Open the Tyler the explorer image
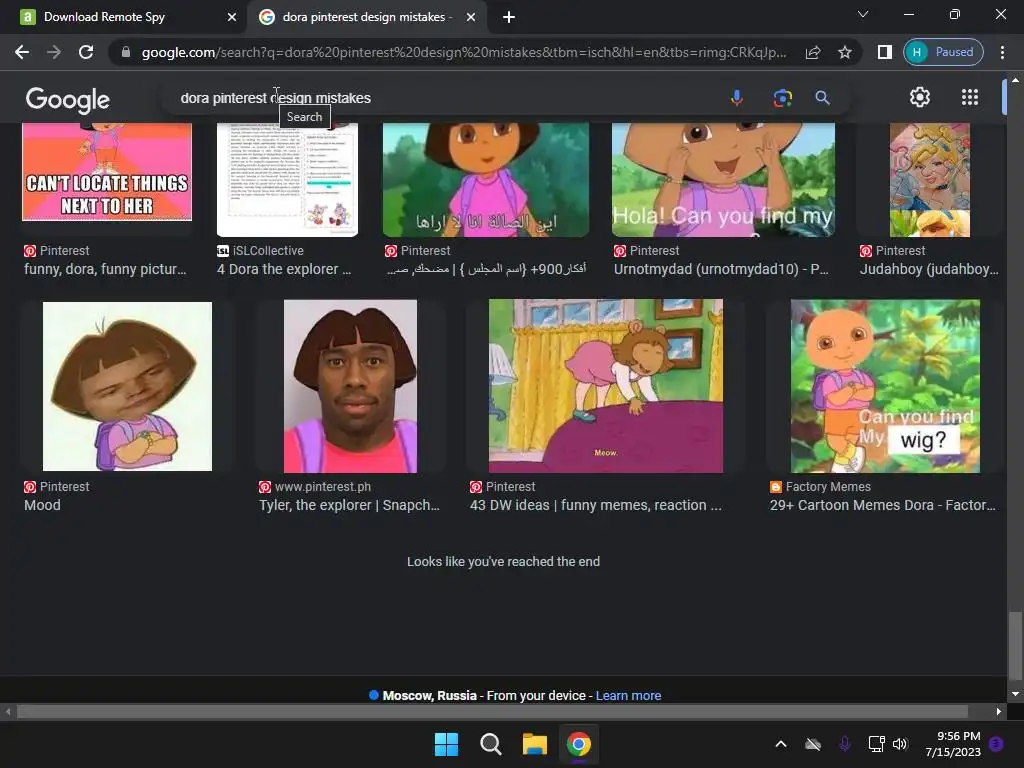Viewport: 1024px width, 768px height. coord(350,386)
